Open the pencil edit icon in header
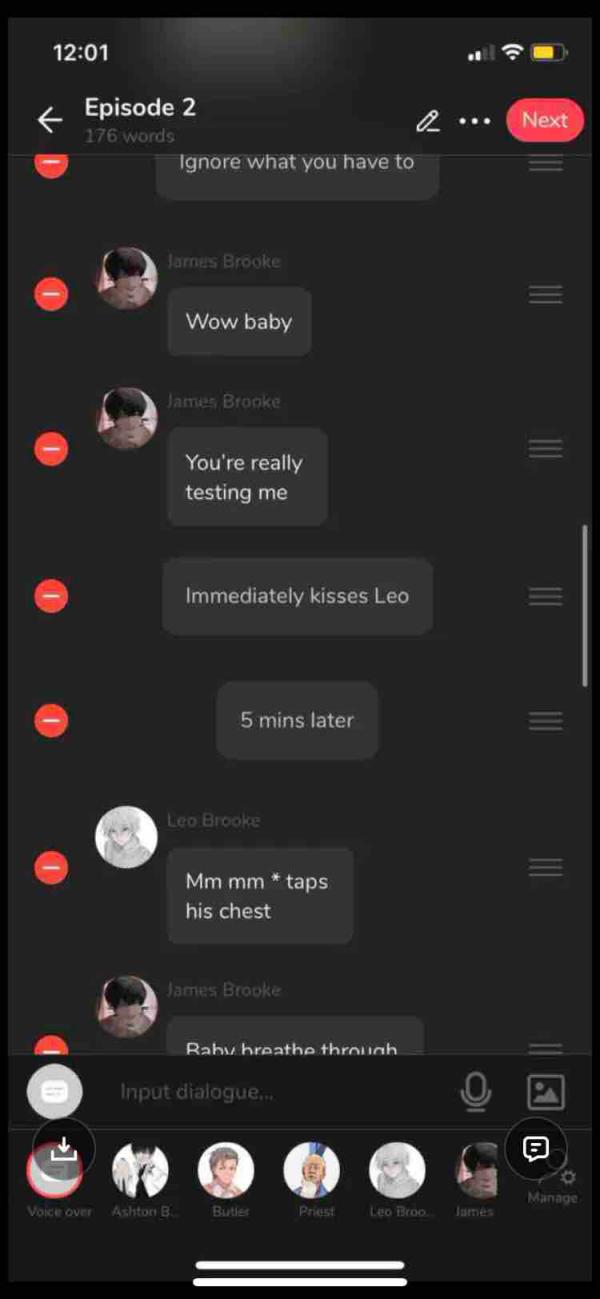Viewport: 600px width, 1299px height. [428, 121]
